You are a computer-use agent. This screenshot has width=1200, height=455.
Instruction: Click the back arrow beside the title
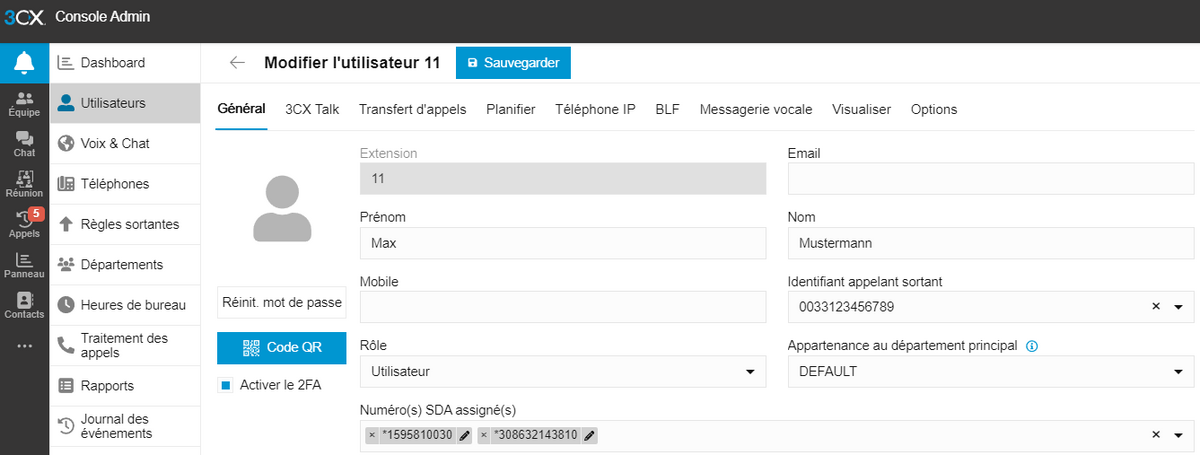click(237, 63)
